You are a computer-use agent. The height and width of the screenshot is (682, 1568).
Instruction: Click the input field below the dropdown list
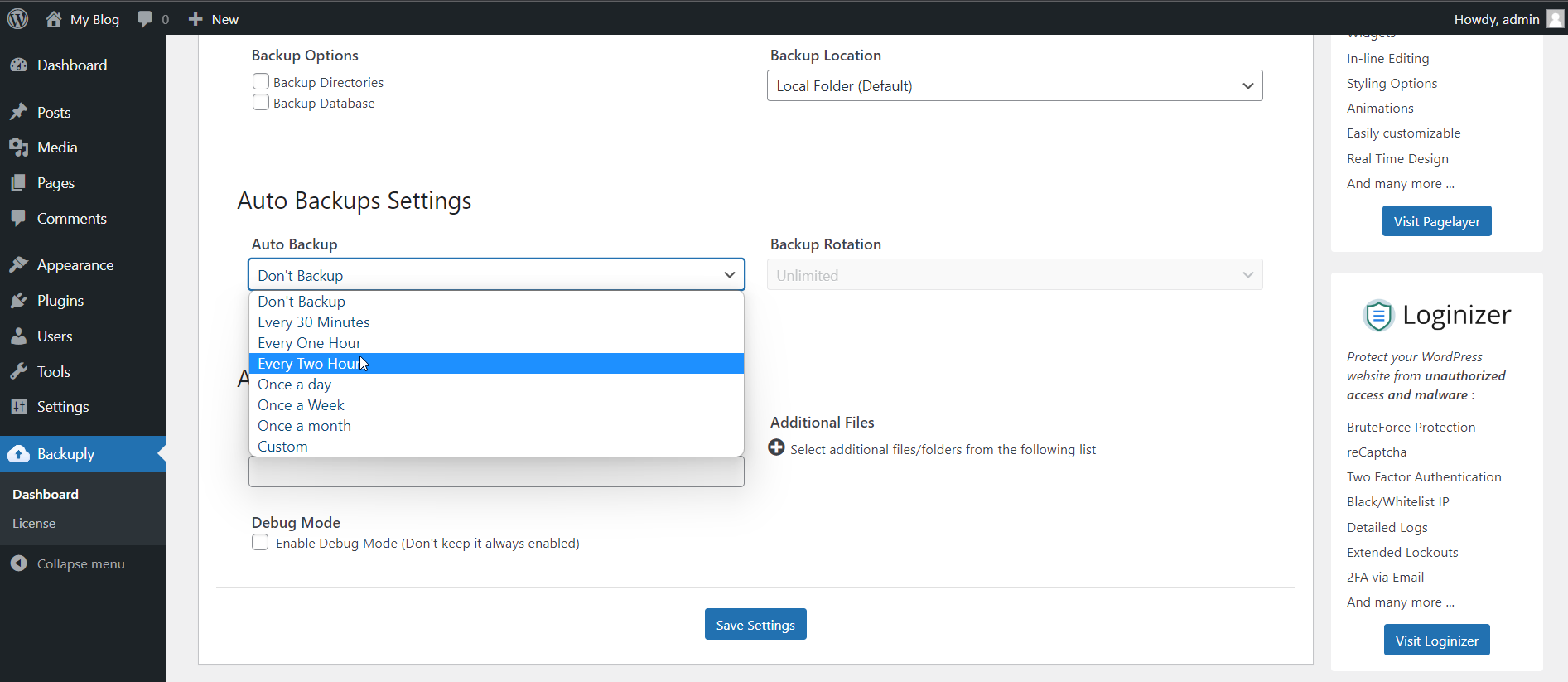(496, 472)
